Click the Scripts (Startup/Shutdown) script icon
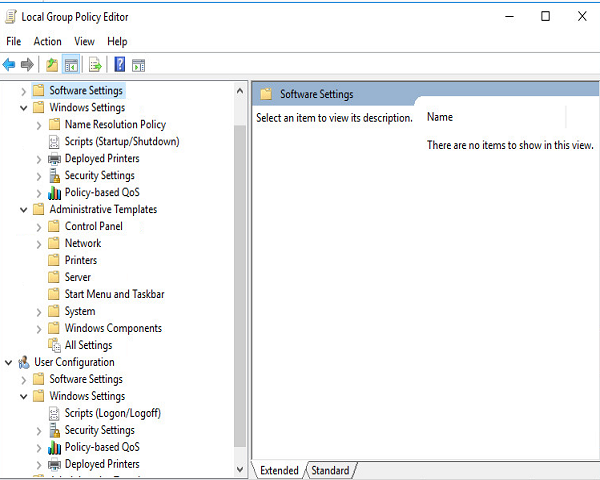This screenshot has height=480, width=600. [x=54, y=142]
